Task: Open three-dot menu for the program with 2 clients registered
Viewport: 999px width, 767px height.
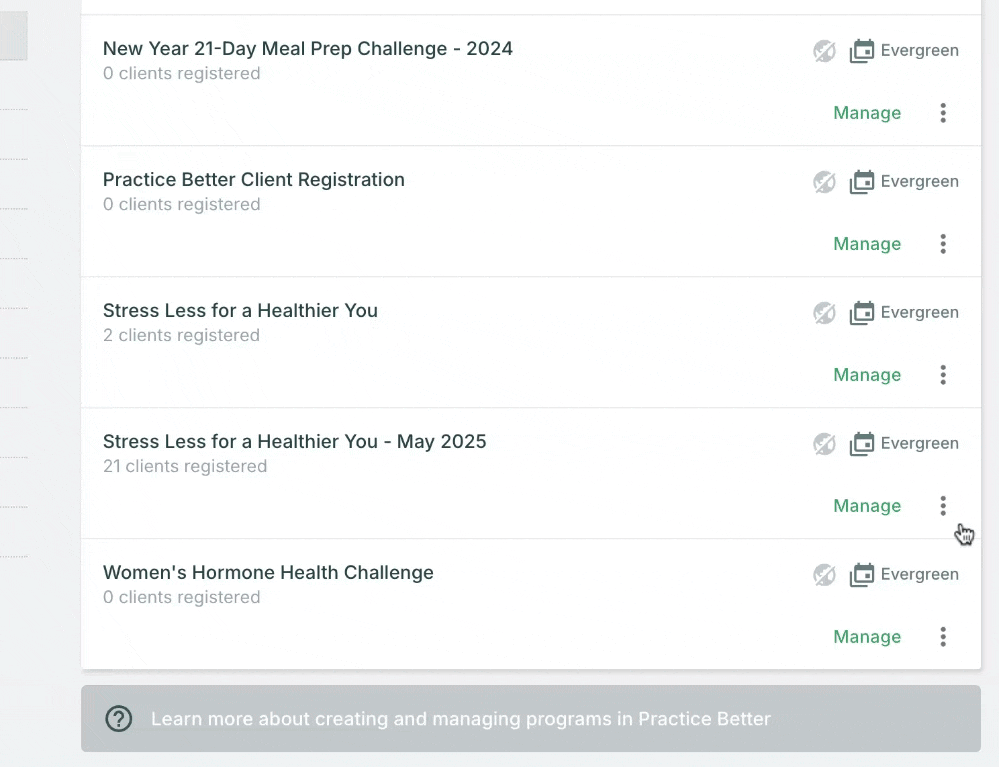Action: [943, 375]
